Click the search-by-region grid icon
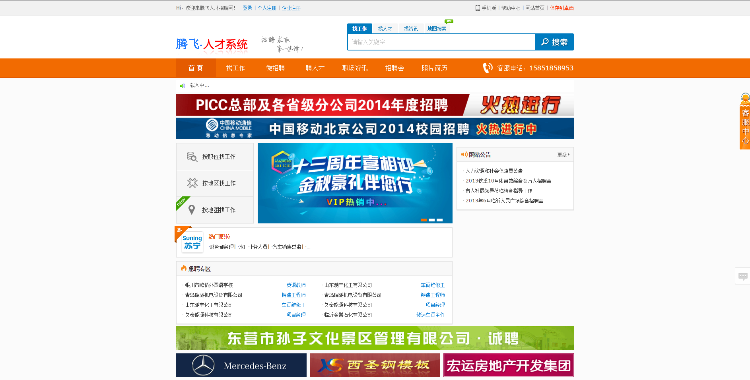 tap(192, 183)
